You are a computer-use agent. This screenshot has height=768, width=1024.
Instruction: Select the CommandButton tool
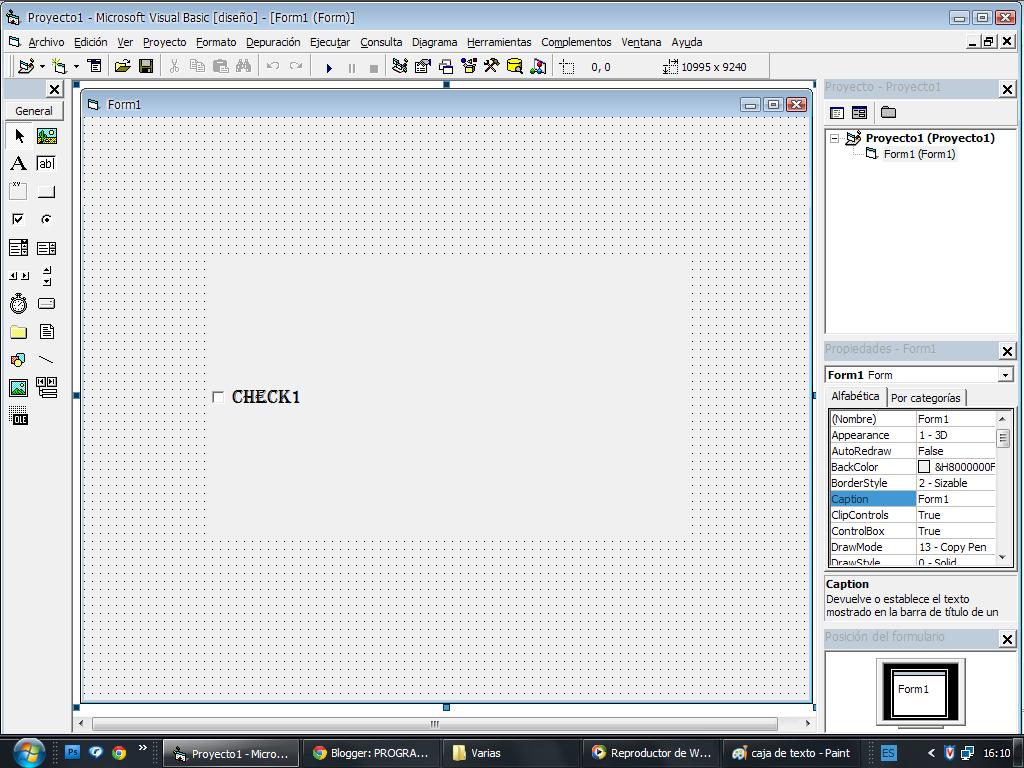coord(45,191)
